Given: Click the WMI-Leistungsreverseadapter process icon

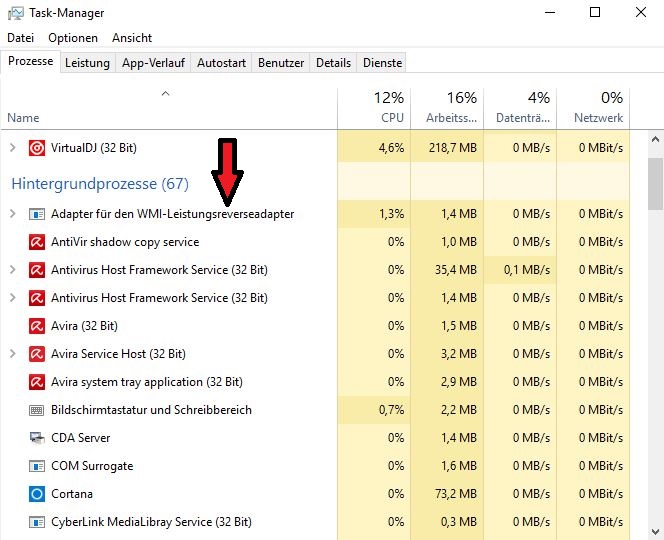Looking at the screenshot, I should [37, 214].
